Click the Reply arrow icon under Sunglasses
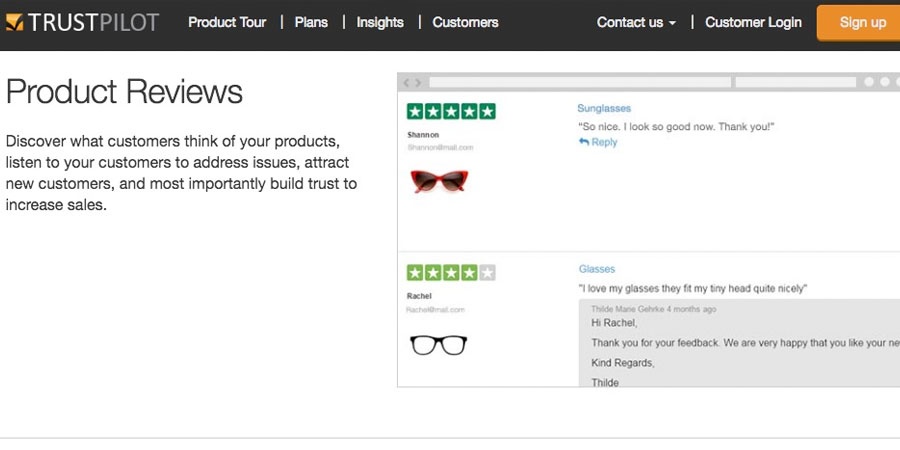Image resolution: width=900 pixels, height=450 pixels. (584, 142)
